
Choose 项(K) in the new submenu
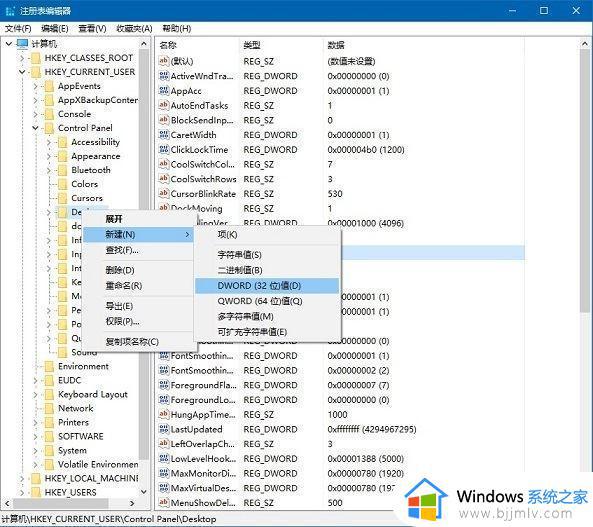click(267, 235)
